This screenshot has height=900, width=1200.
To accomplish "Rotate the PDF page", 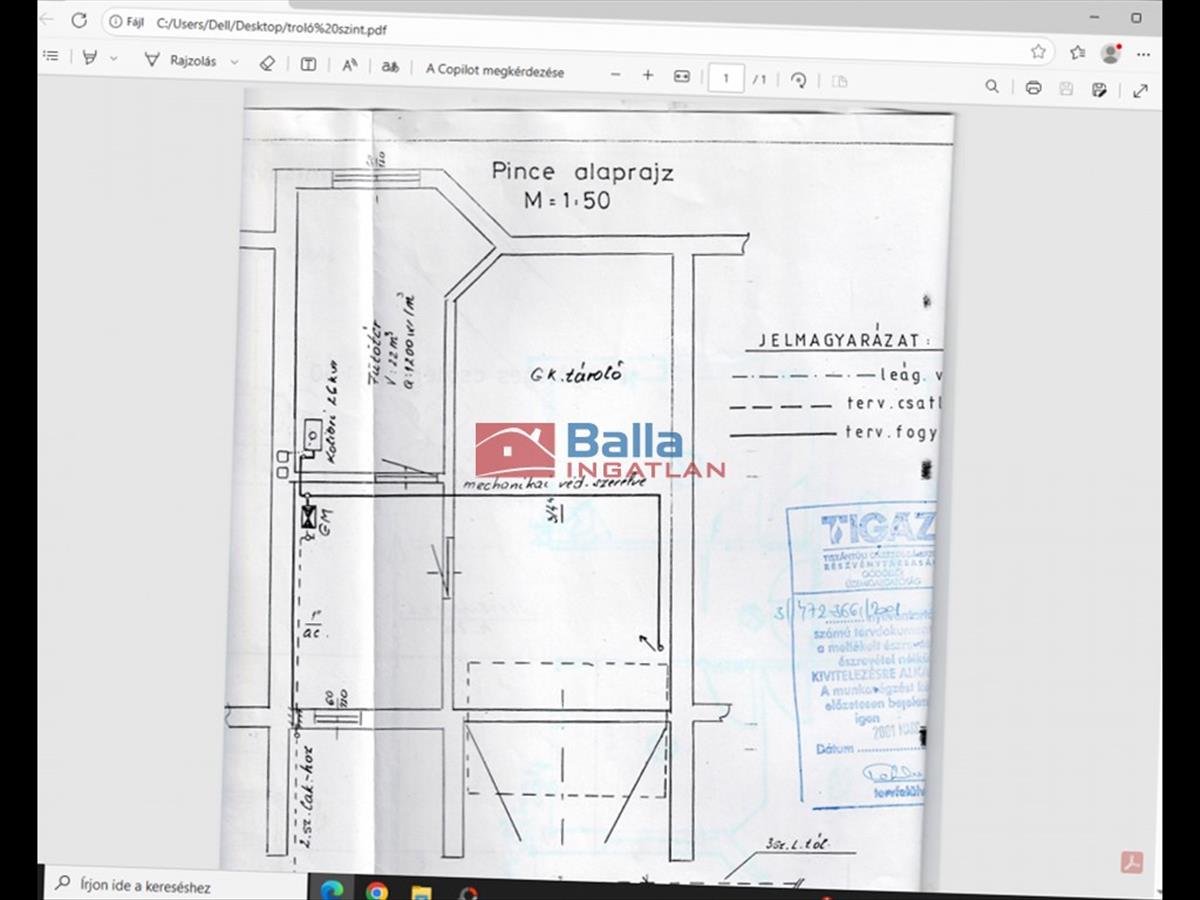I will click(798, 80).
